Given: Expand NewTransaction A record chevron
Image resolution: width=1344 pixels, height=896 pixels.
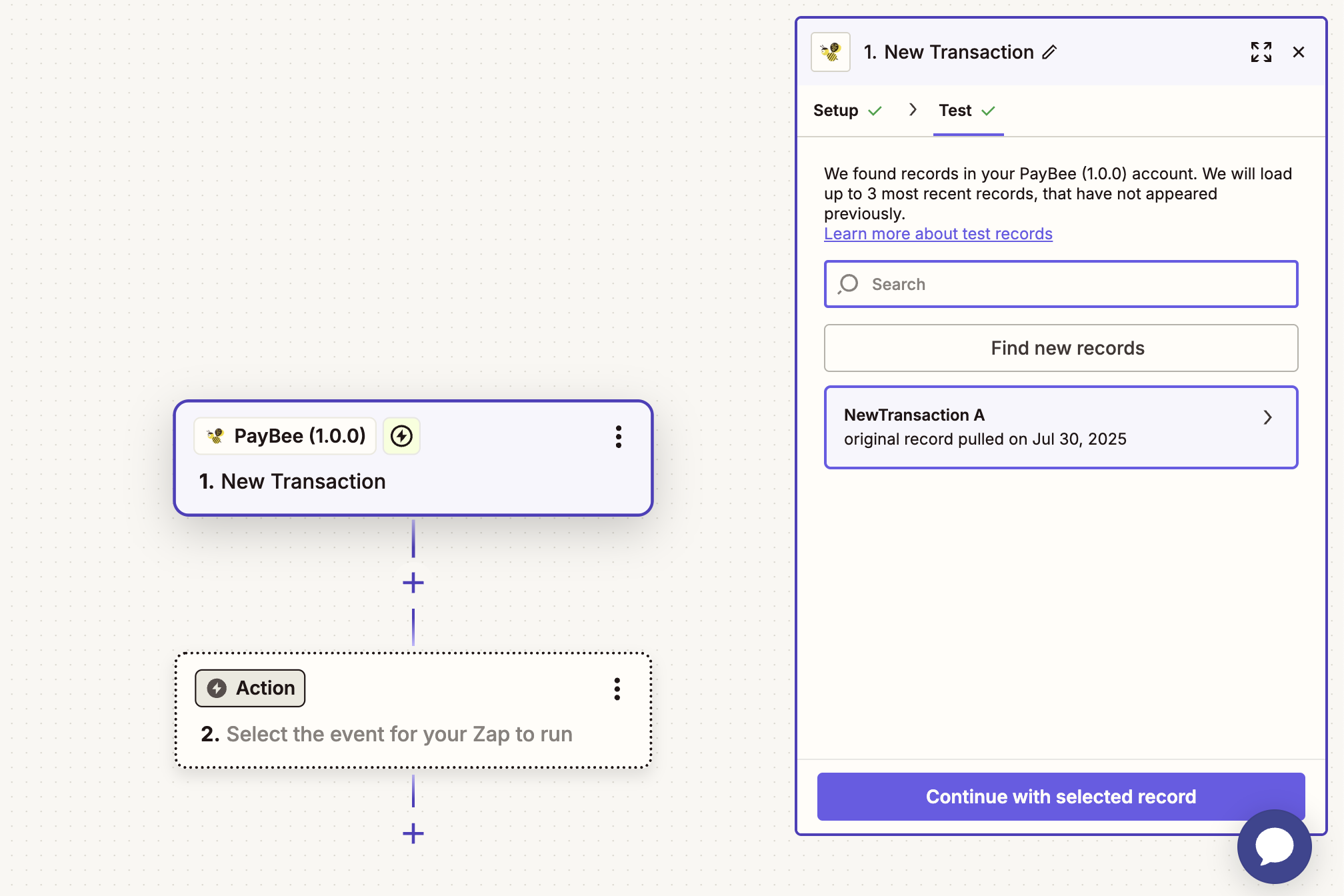Looking at the screenshot, I should point(1267,417).
